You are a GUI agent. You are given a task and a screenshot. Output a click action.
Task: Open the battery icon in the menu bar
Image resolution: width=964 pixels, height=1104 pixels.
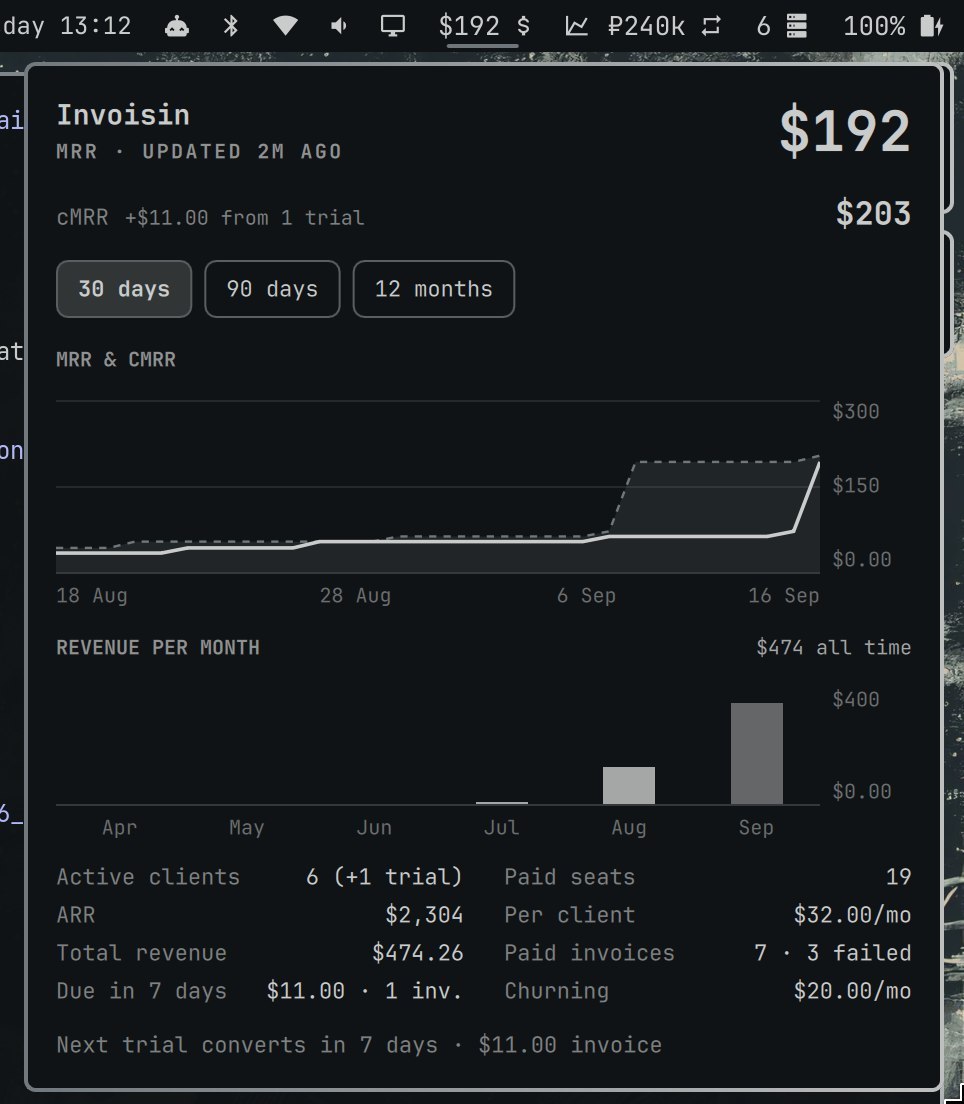pos(931,27)
